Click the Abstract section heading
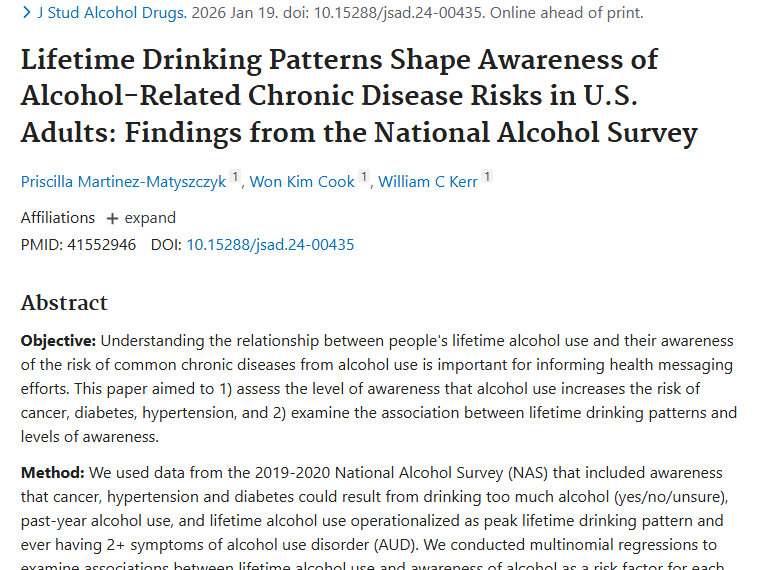Screen dimensions: 760x570 click(64, 303)
